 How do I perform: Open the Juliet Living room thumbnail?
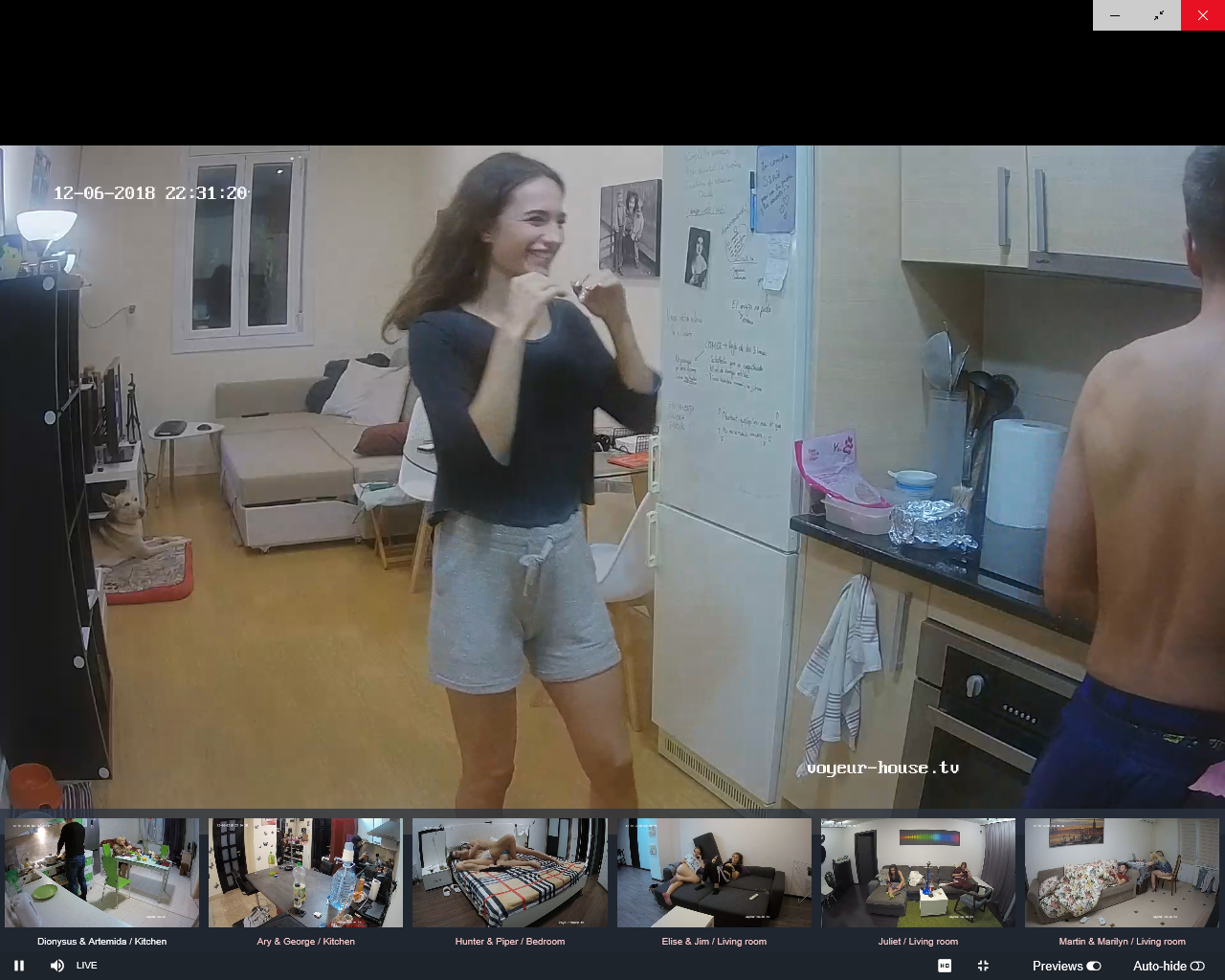[918, 873]
